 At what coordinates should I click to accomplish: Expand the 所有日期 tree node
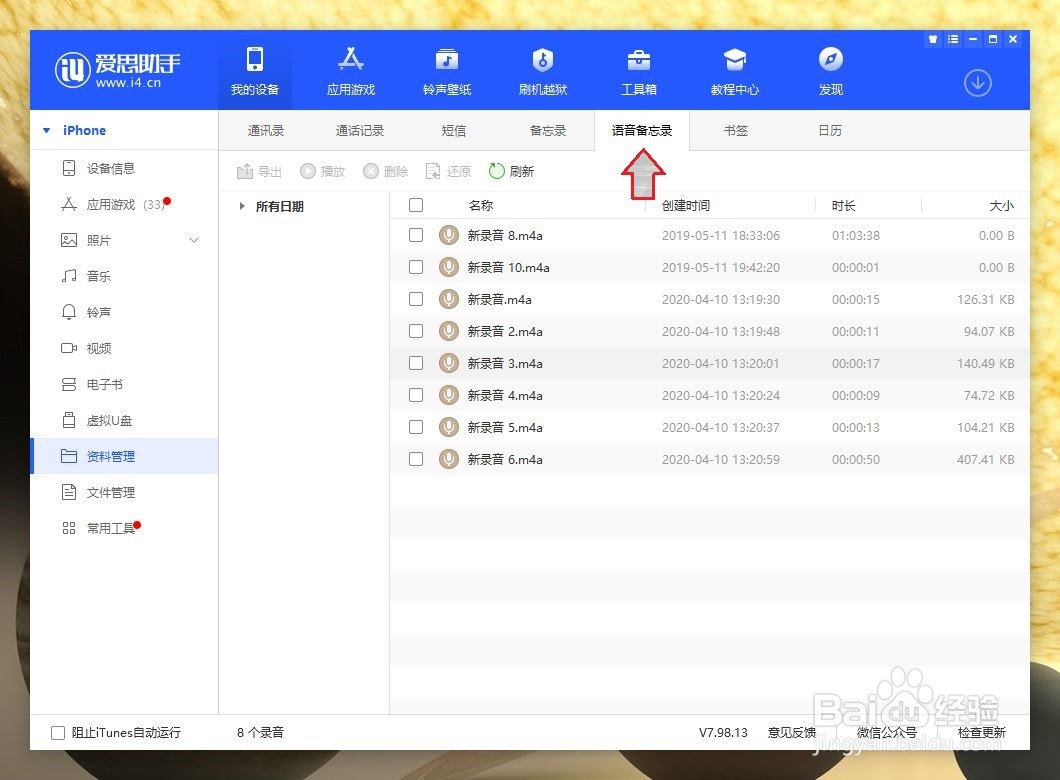point(241,206)
